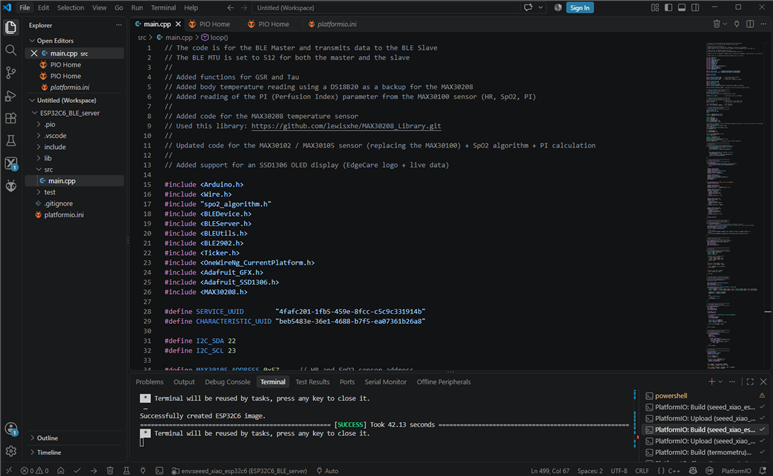The width and height of the screenshot is (773, 476).
Task: Click PlatformIO Home icon in status bar
Action: pos(61,471)
